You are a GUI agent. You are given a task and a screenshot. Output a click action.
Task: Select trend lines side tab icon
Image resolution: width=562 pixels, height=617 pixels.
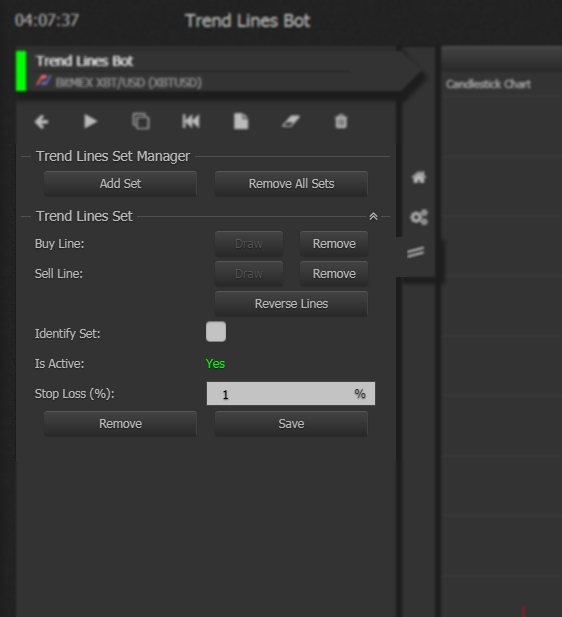click(416, 252)
